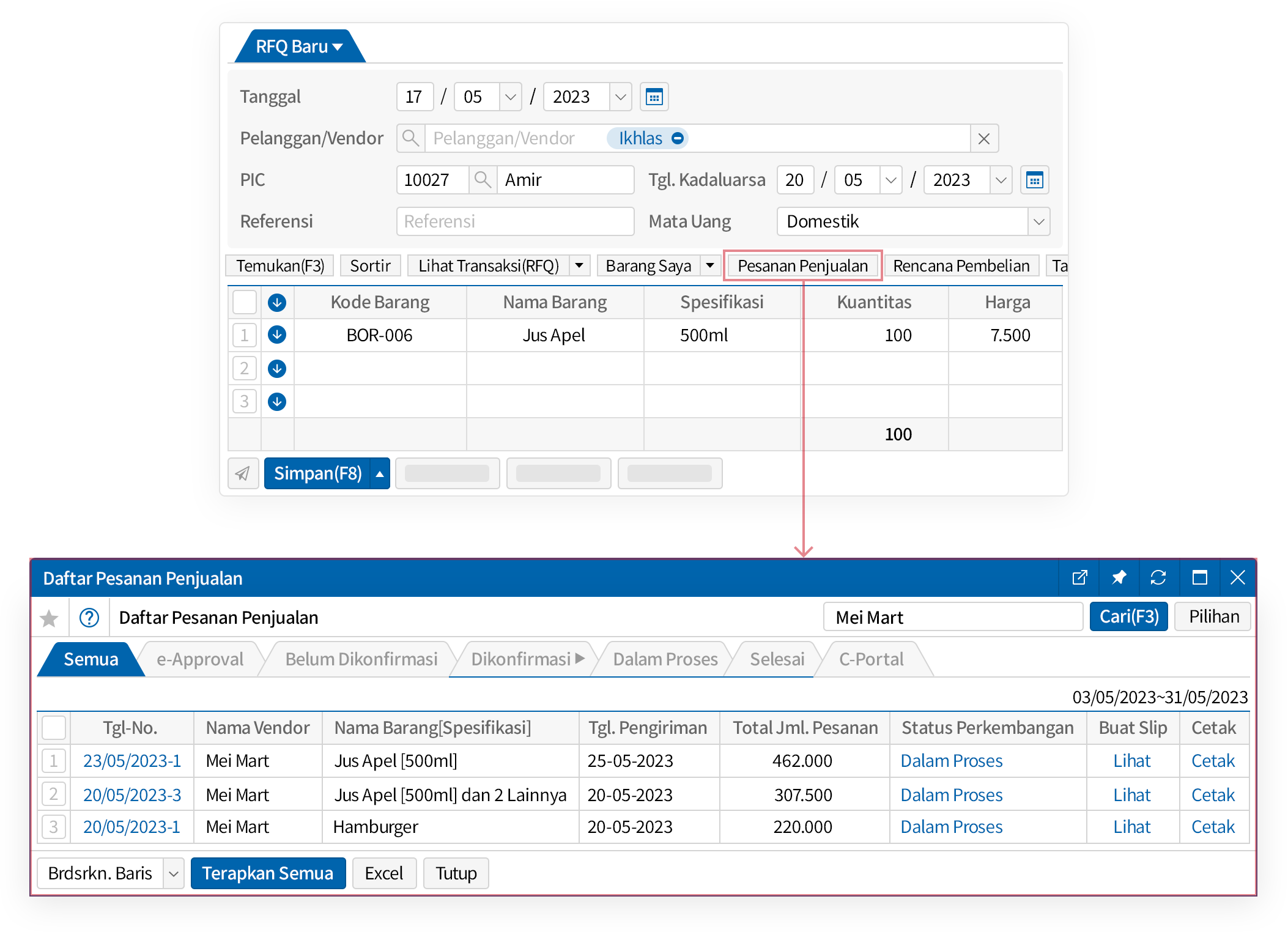Open the Tgl. Kadaluarsa calendar icon
The width and height of the screenshot is (1288, 932).
tap(1034, 180)
